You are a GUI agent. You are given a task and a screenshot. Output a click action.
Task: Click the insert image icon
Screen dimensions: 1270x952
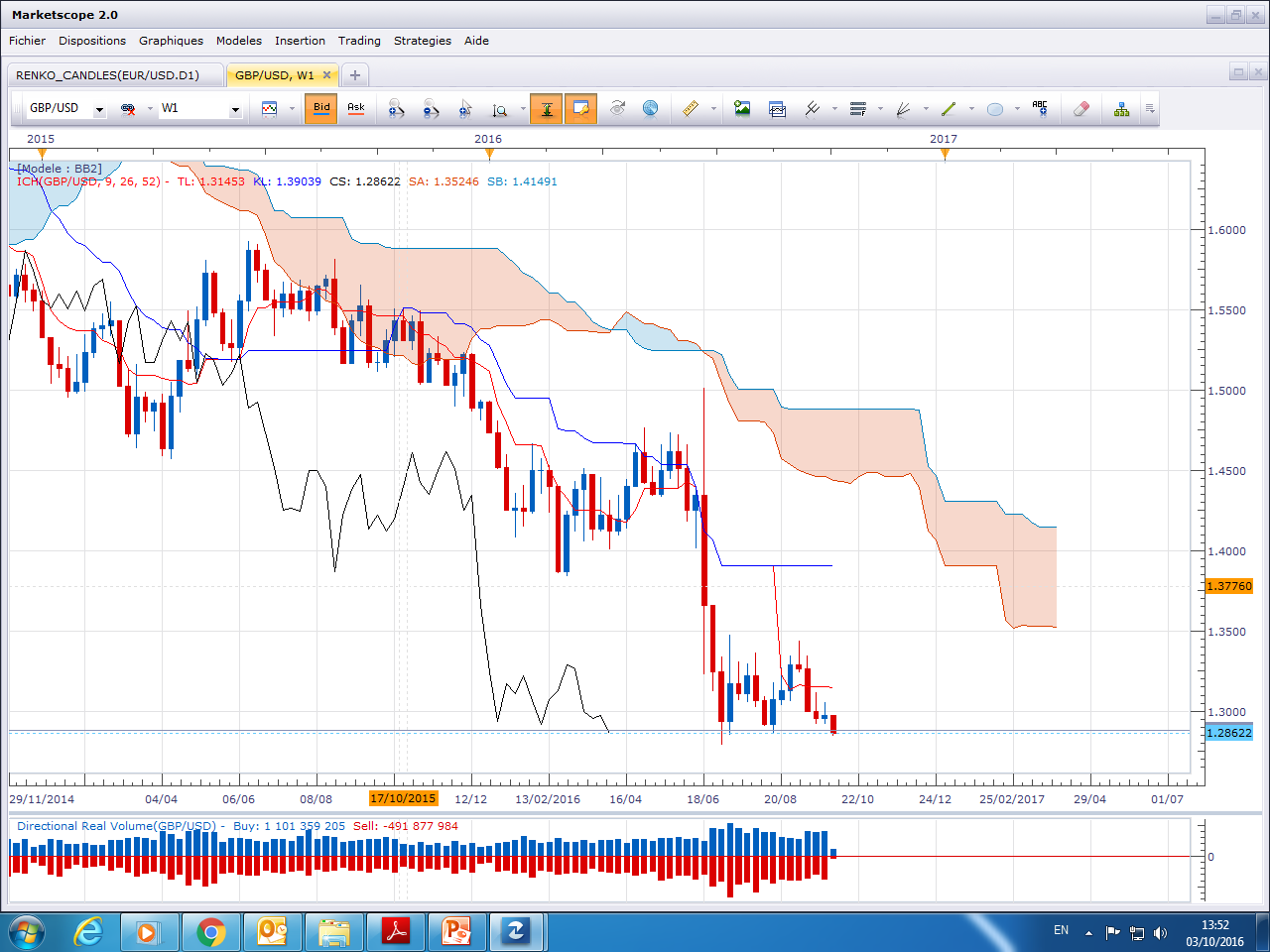coord(742,109)
